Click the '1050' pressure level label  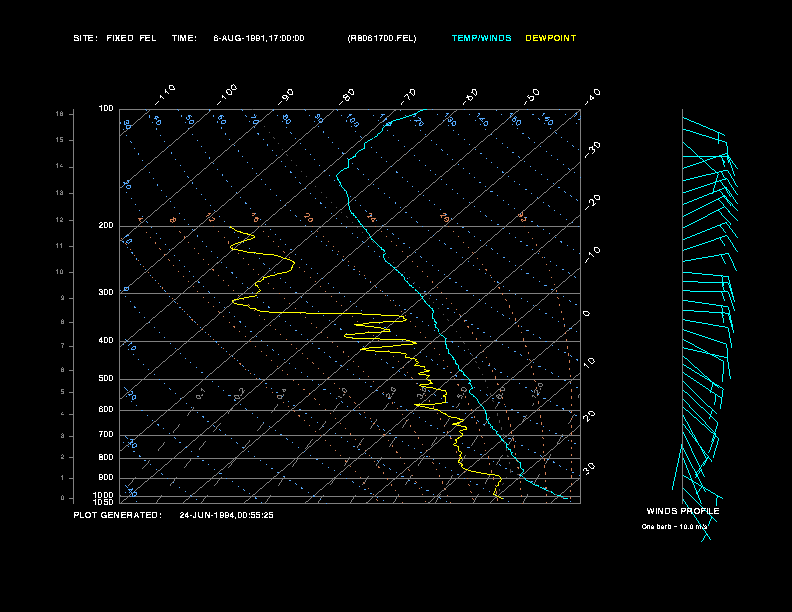(x=104, y=502)
